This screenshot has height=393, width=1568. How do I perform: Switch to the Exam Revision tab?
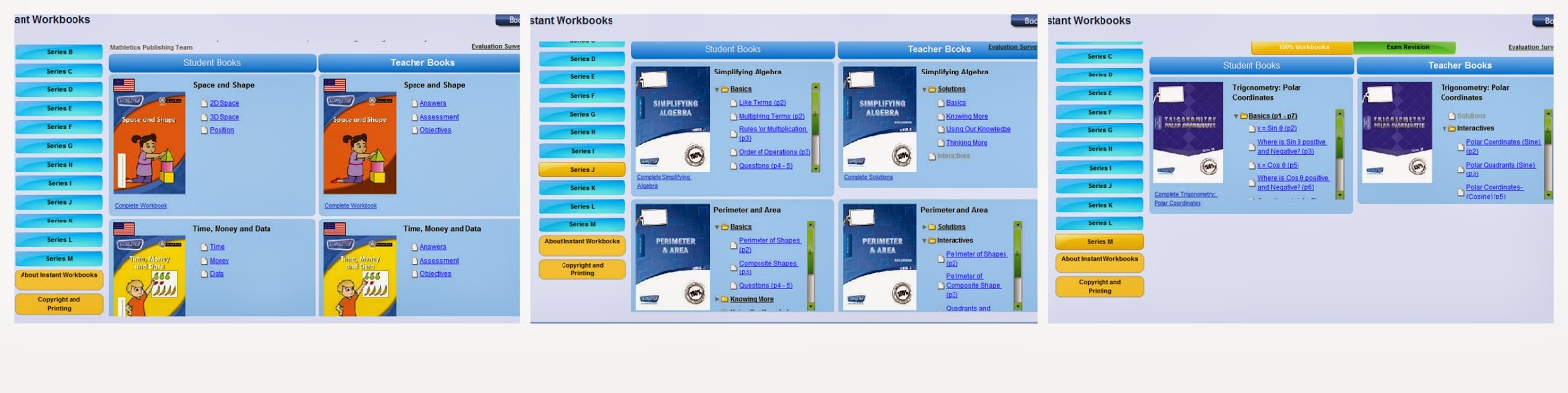[x=1407, y=47]
